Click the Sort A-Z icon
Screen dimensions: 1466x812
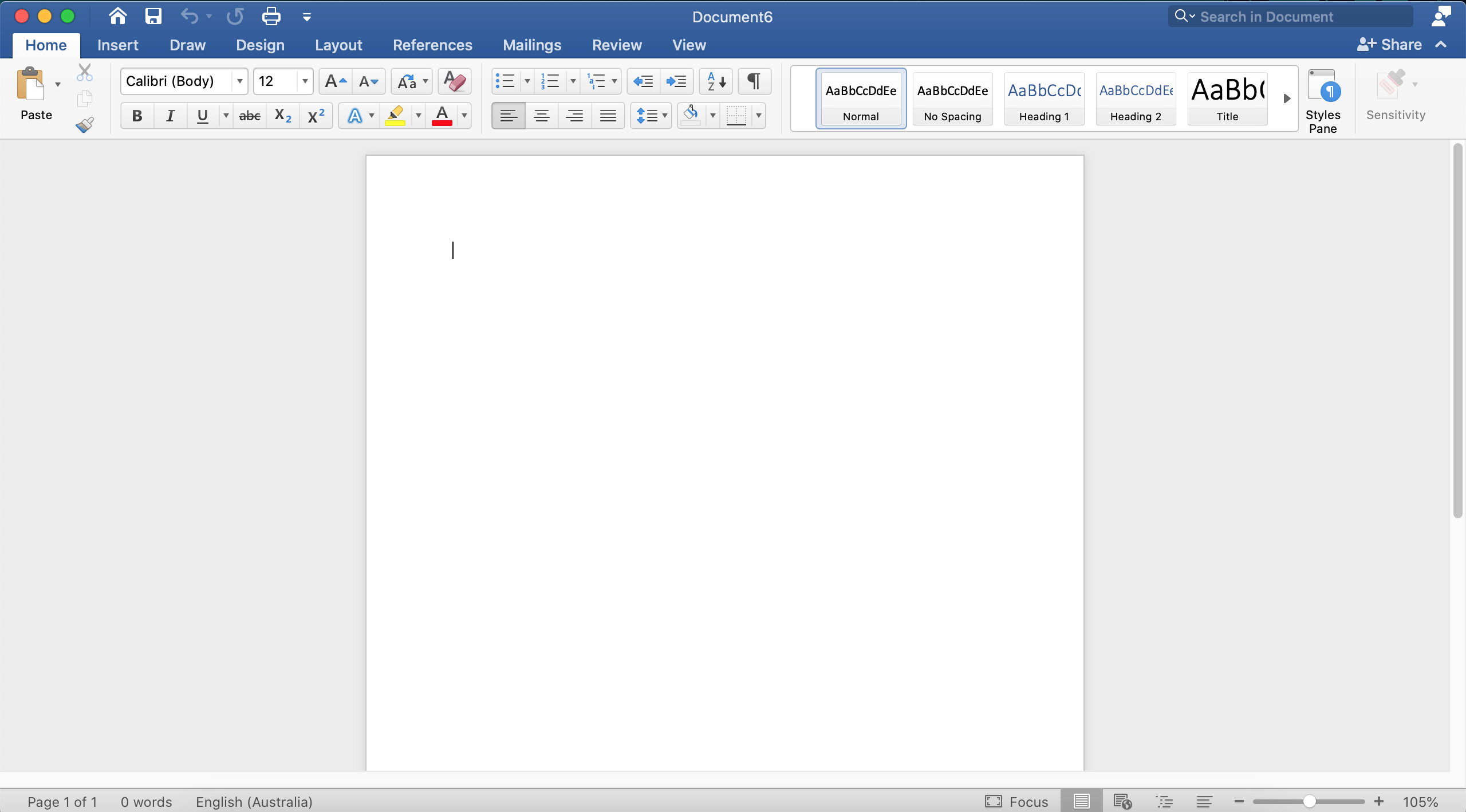click(716, 81)
